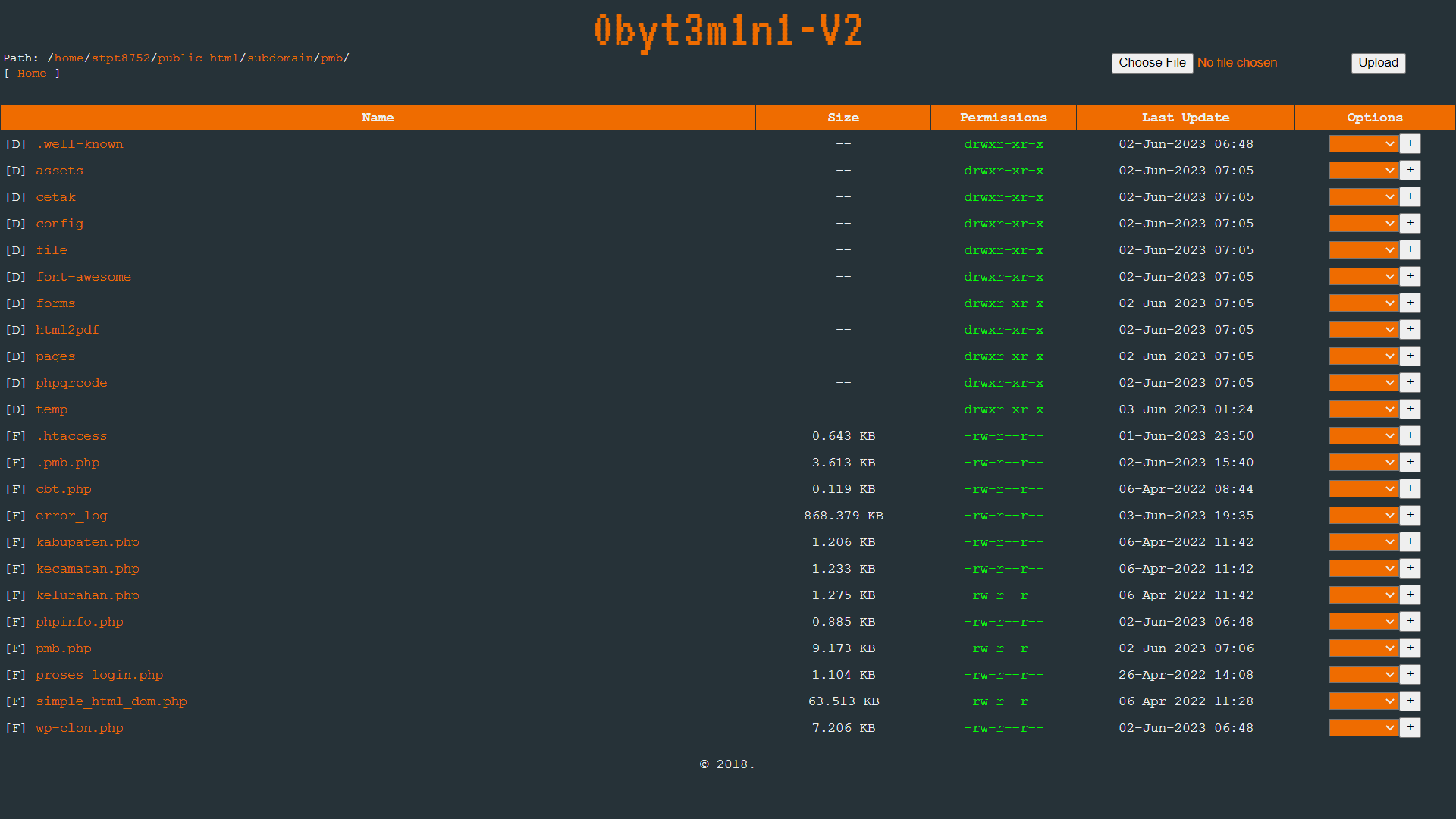Navigate to the pmb path segment
The image size is (1456, 819).
point(331,58)
